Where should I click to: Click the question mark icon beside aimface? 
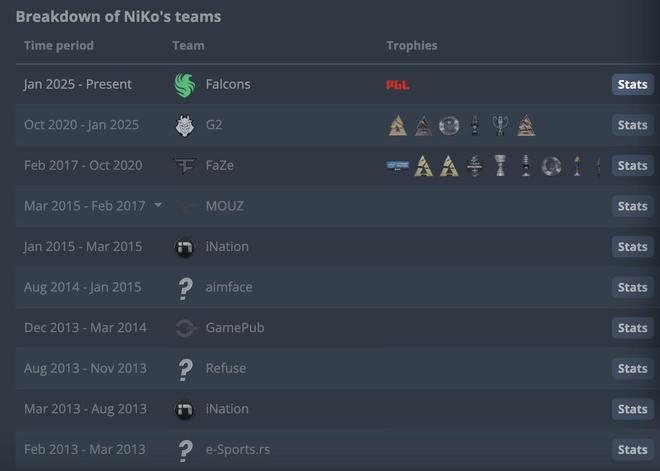coord(185,288)
